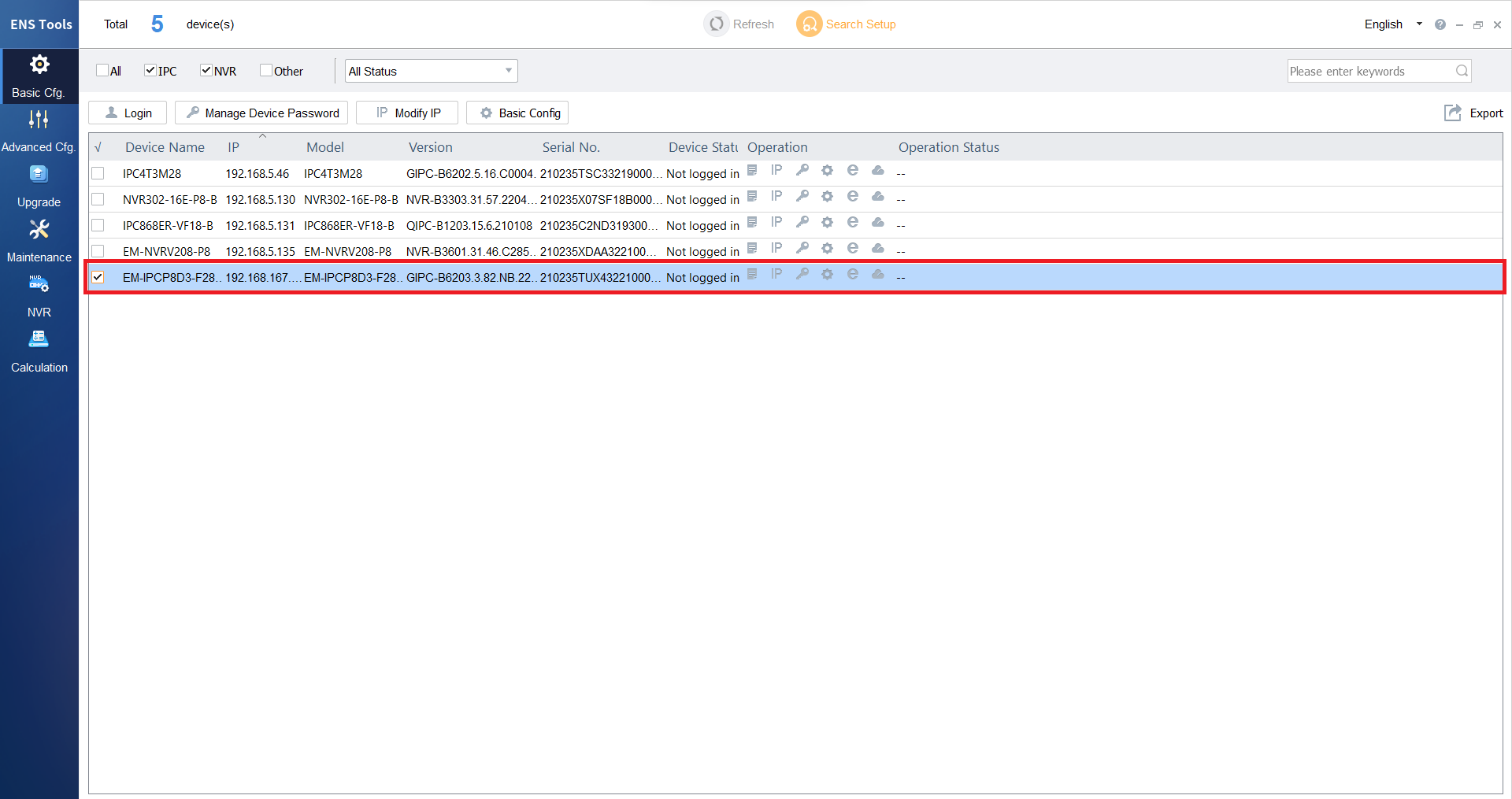The height and width of the screenshot is (799, 1512).
Task: Open the Maintenance section in sidebar
Action: (39, 241)
